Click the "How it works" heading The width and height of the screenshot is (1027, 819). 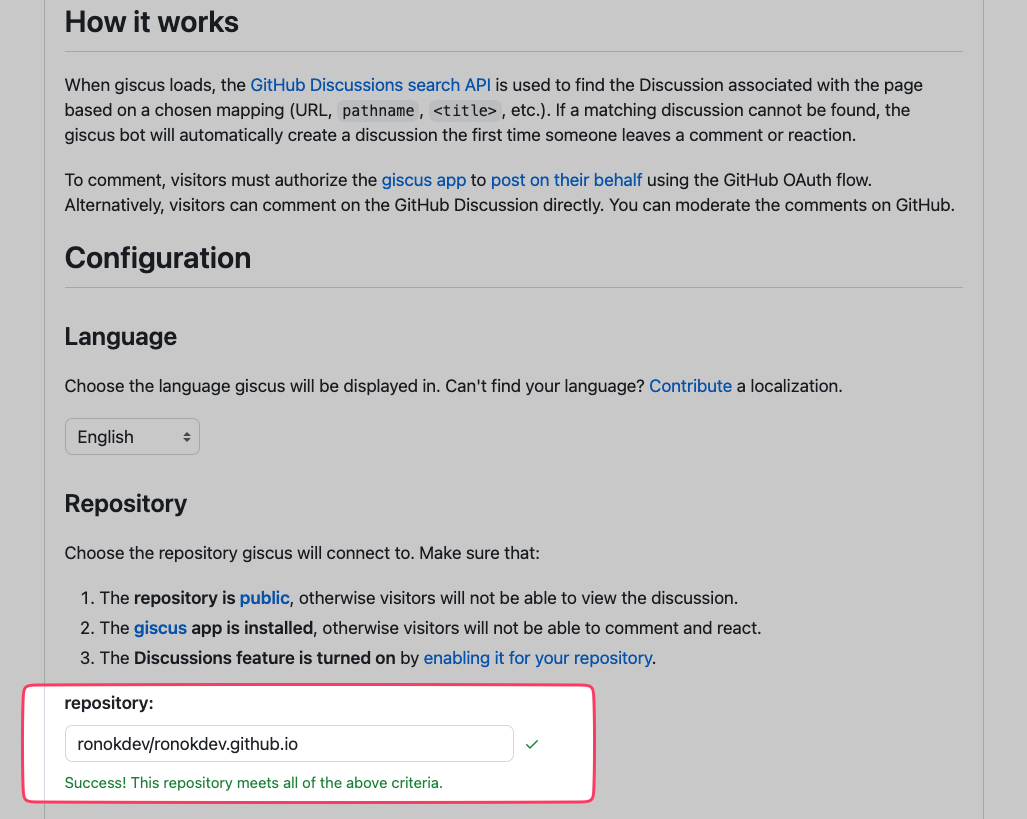tap(152, 22)
